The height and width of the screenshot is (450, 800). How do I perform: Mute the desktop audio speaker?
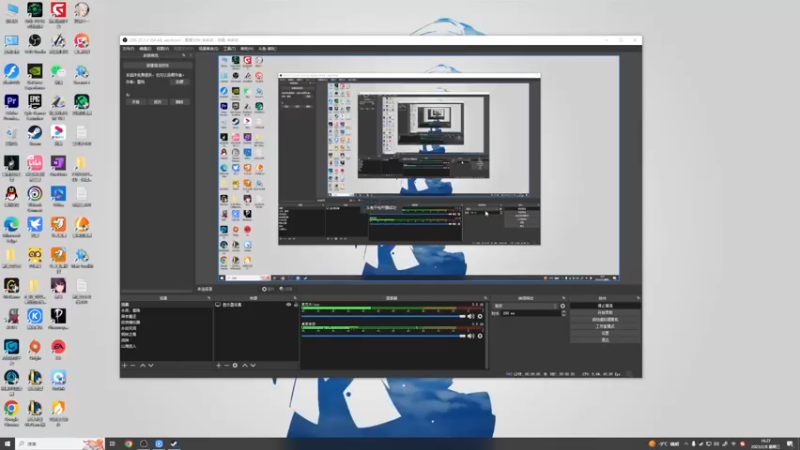click(x=470, y=336)
